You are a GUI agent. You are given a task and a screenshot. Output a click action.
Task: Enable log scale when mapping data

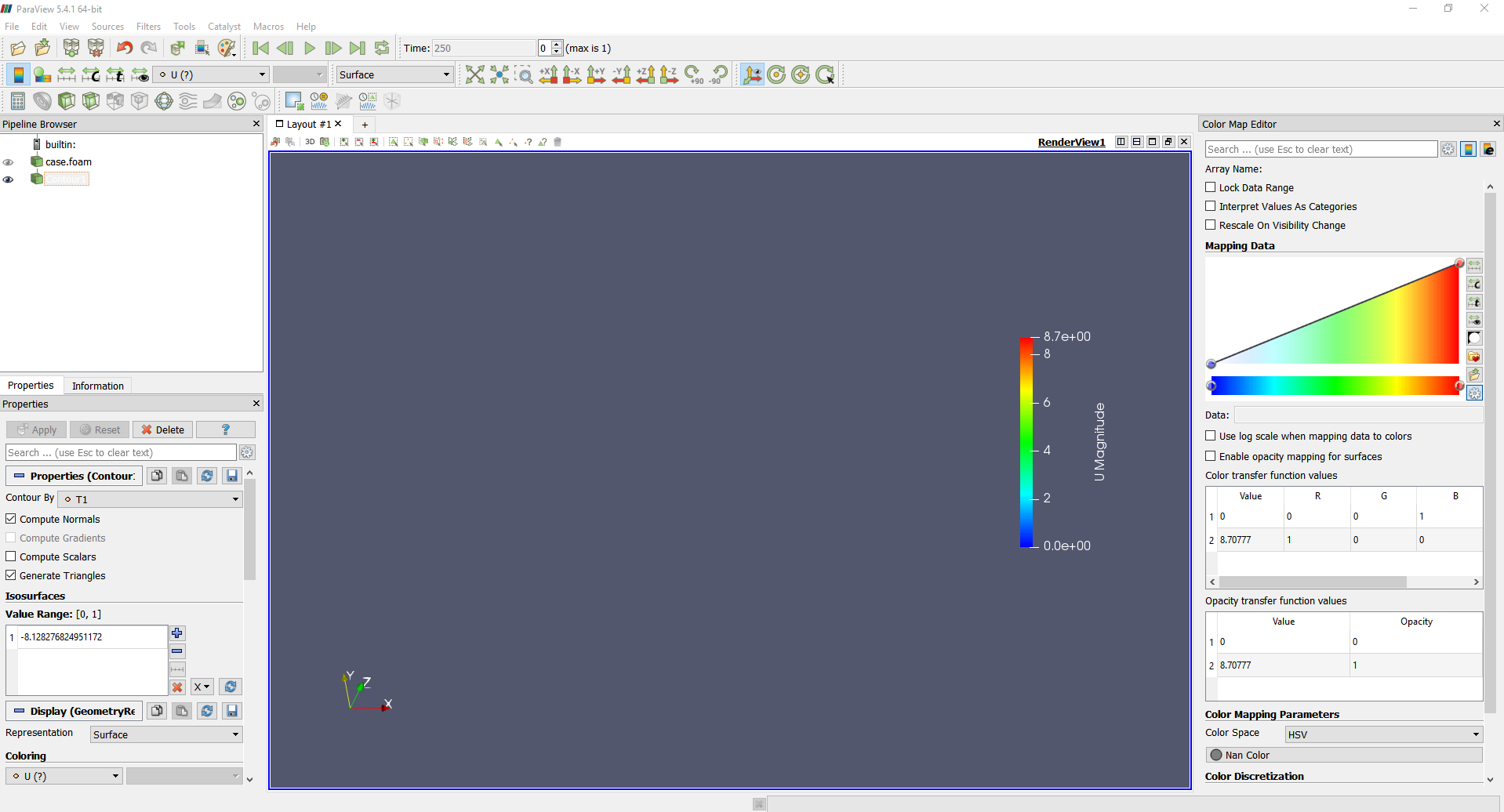(1211, 436)
